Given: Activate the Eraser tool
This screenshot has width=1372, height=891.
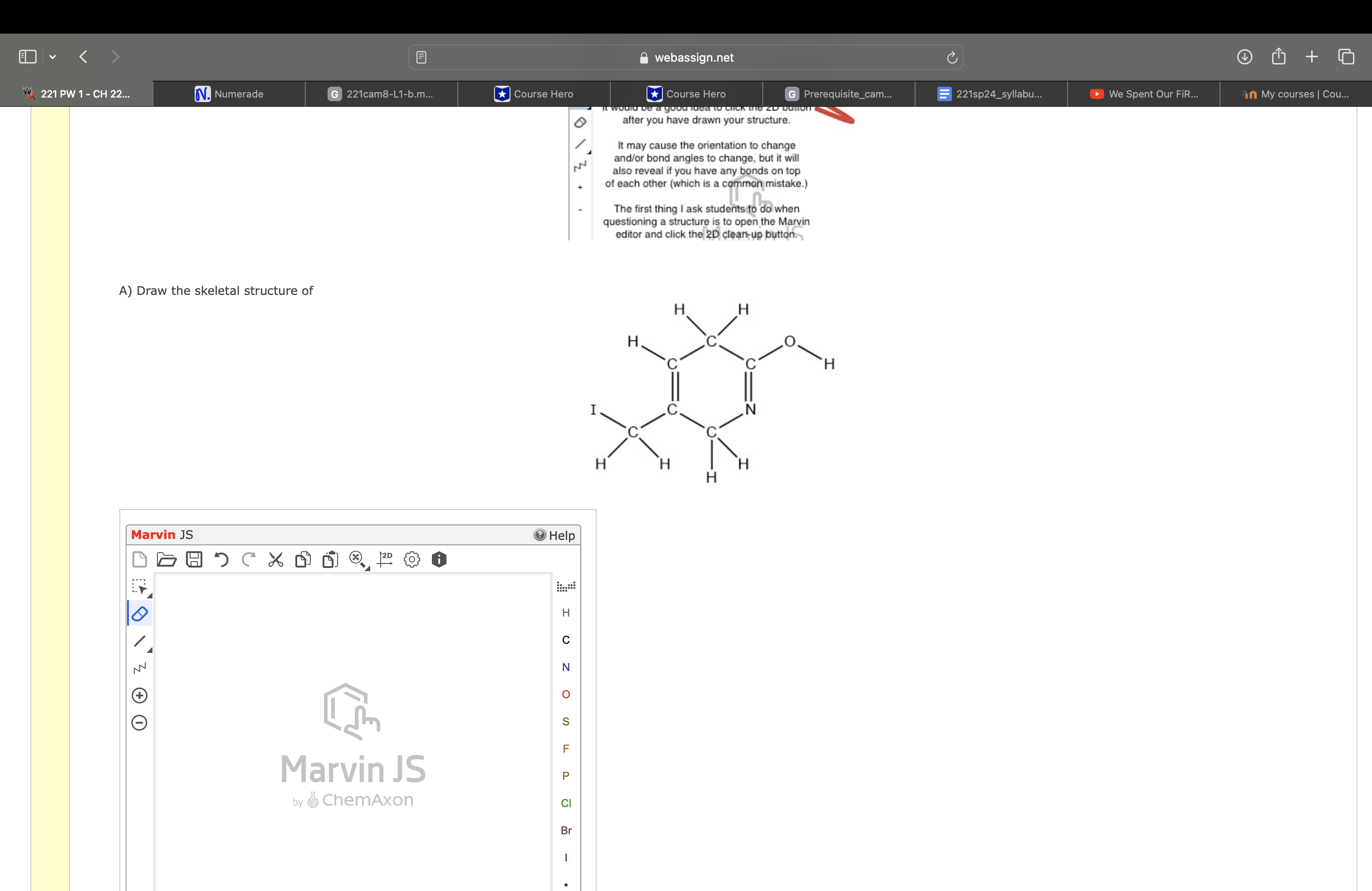Looking at the screenshot, I should [139, 614].
